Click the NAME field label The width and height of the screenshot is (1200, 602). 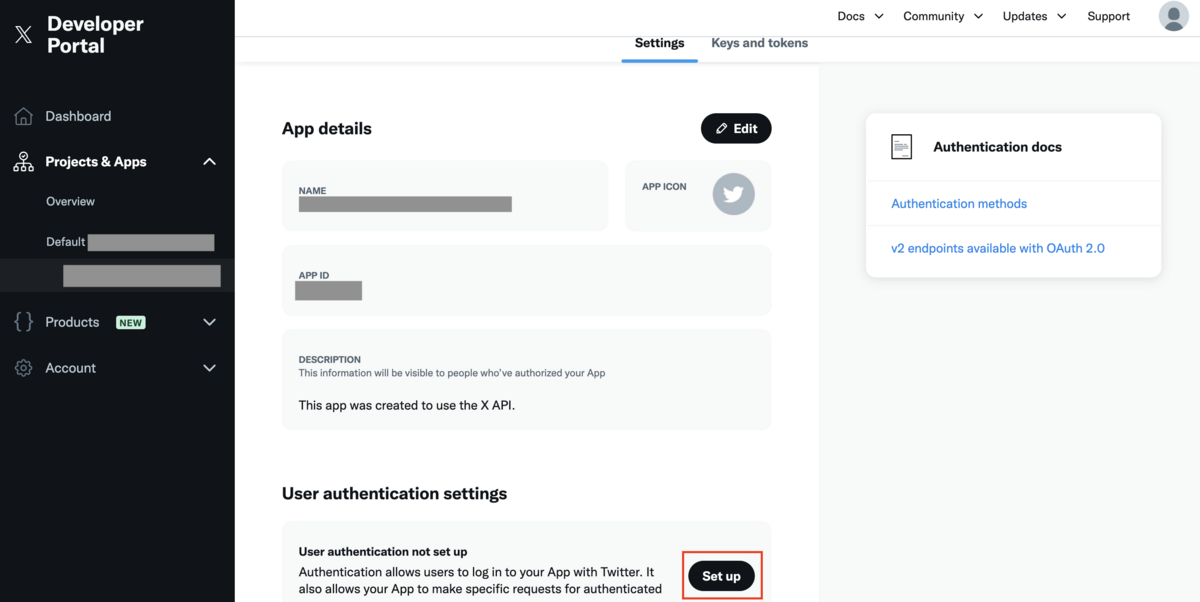click(x=312, y=190)
